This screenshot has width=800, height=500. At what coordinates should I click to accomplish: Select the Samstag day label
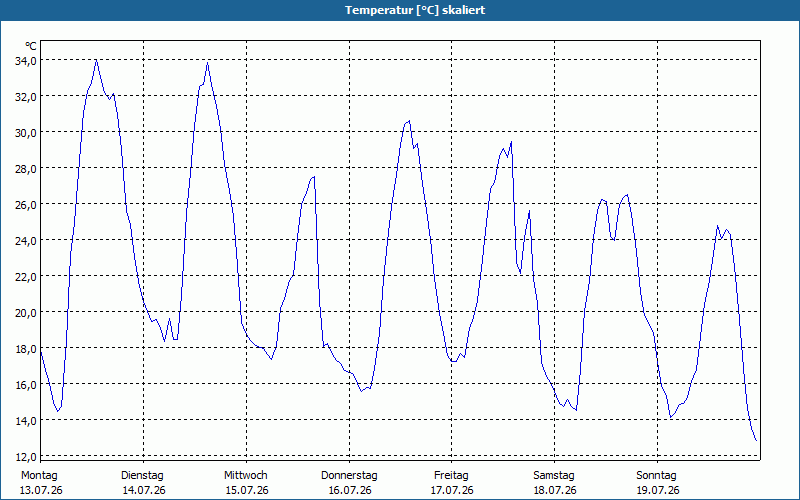tap(554, 476)
